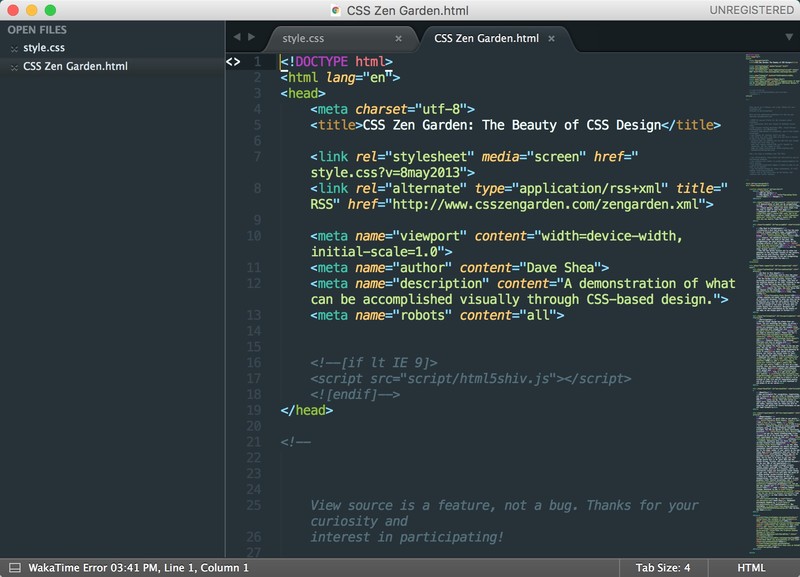Close the style.css tab

(398, 39)
